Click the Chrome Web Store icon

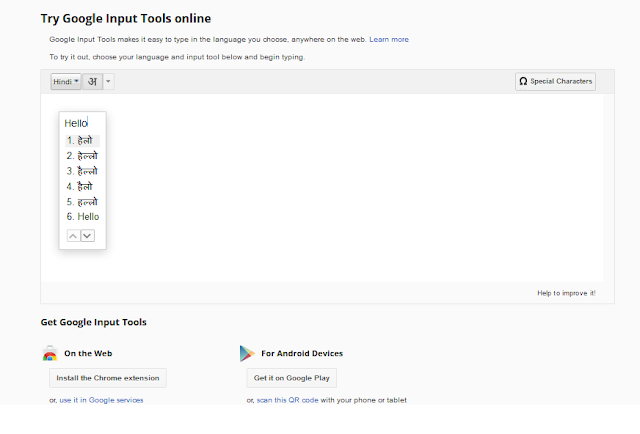[50, 354]
